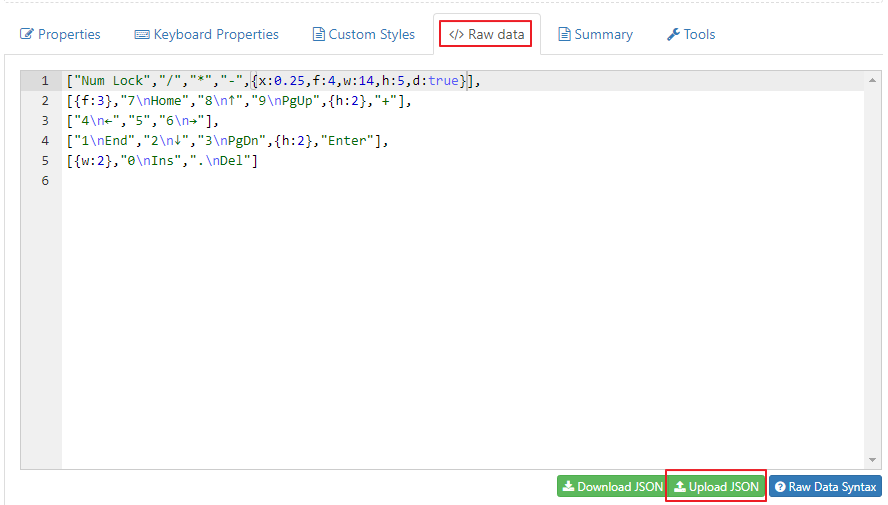Click the question mark icon for Raw Data Syntax
Image resolution: width=888 pixels, height=505 pixels.
(780, 487)
